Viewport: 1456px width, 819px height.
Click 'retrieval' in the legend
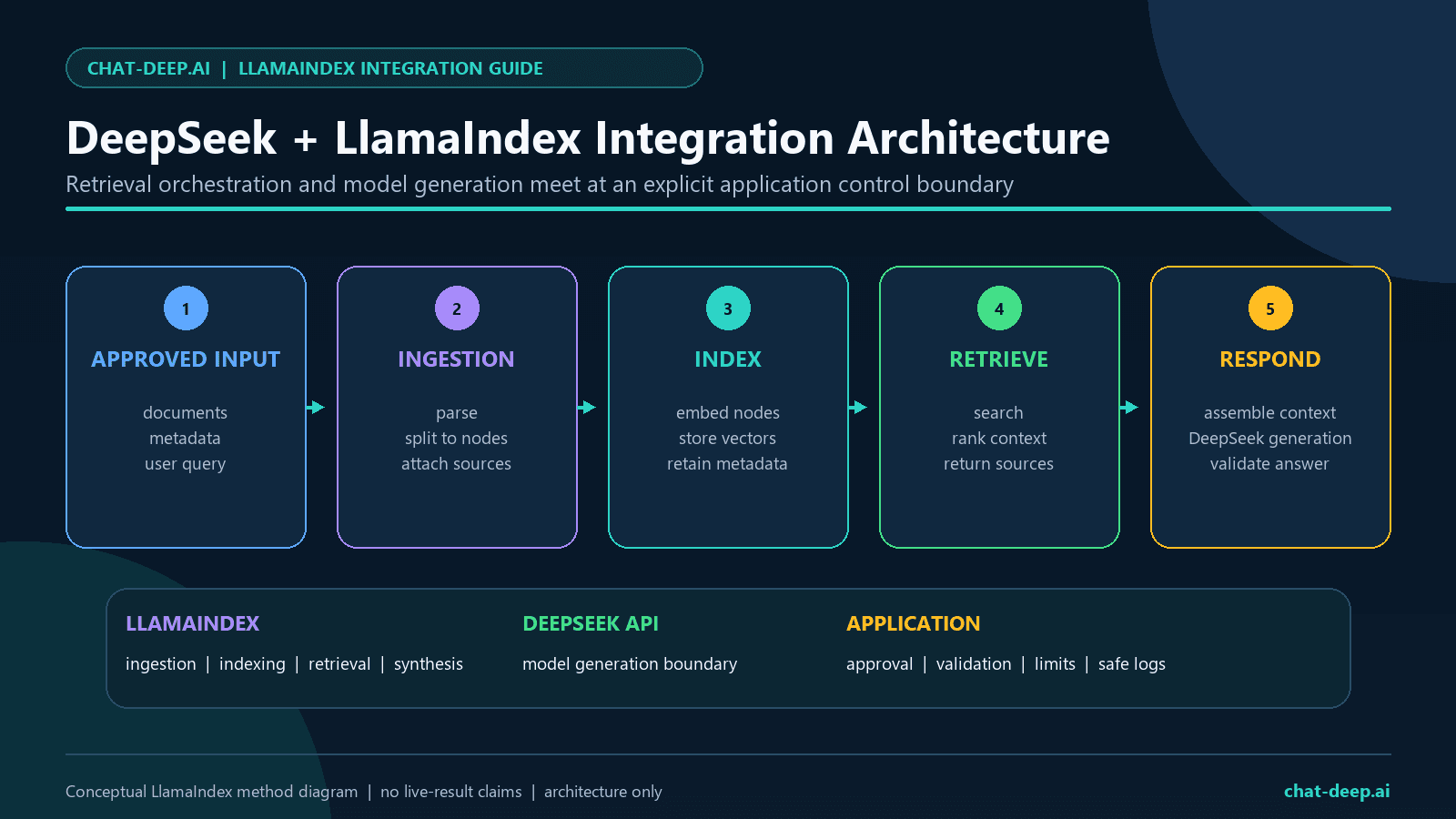pyautogui.click(x=339, y=664)
